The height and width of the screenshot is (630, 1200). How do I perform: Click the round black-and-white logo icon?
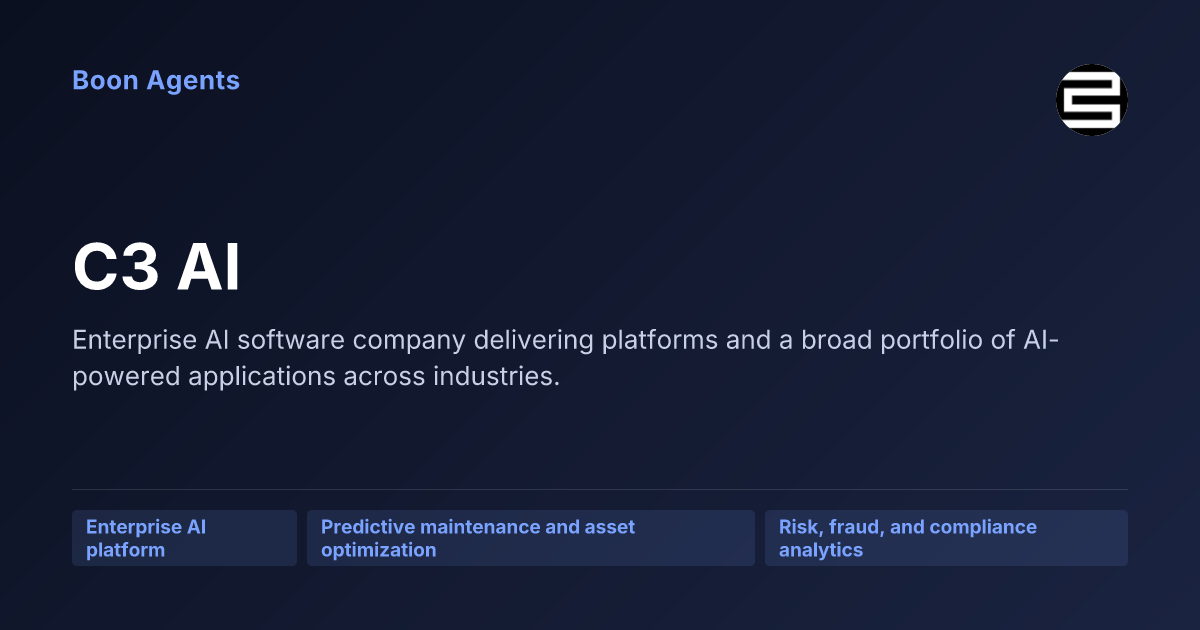coord(1092,100)
